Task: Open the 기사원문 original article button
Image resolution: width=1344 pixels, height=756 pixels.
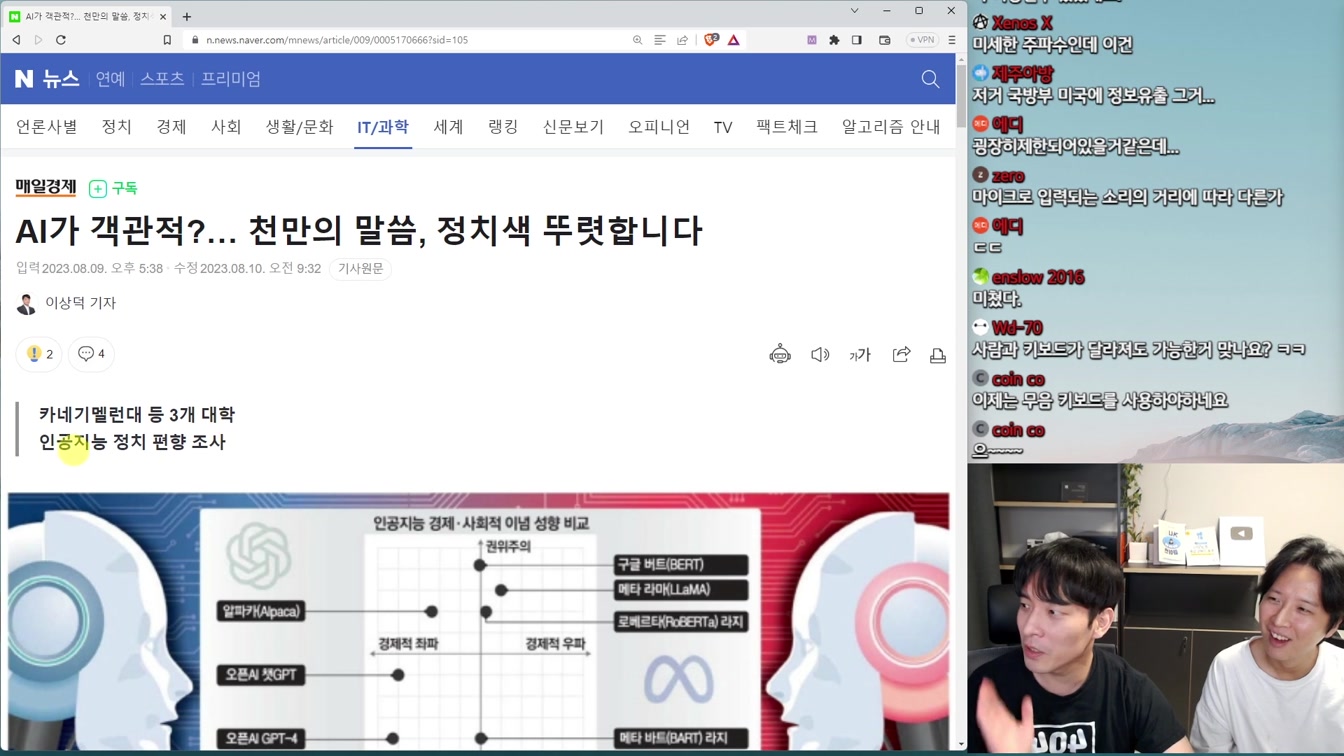Action: pos(361,269)
